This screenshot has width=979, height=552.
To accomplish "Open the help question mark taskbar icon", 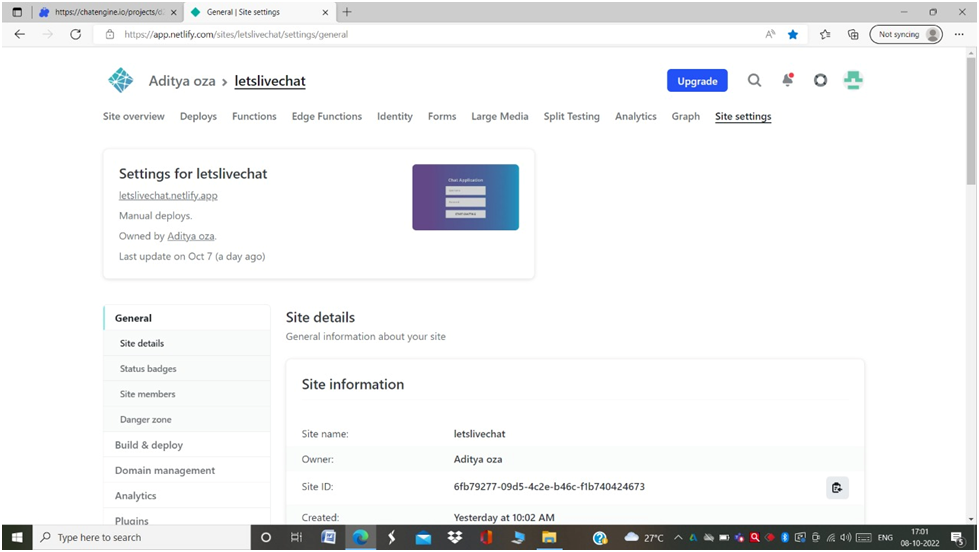I will [x=600, y=538].
